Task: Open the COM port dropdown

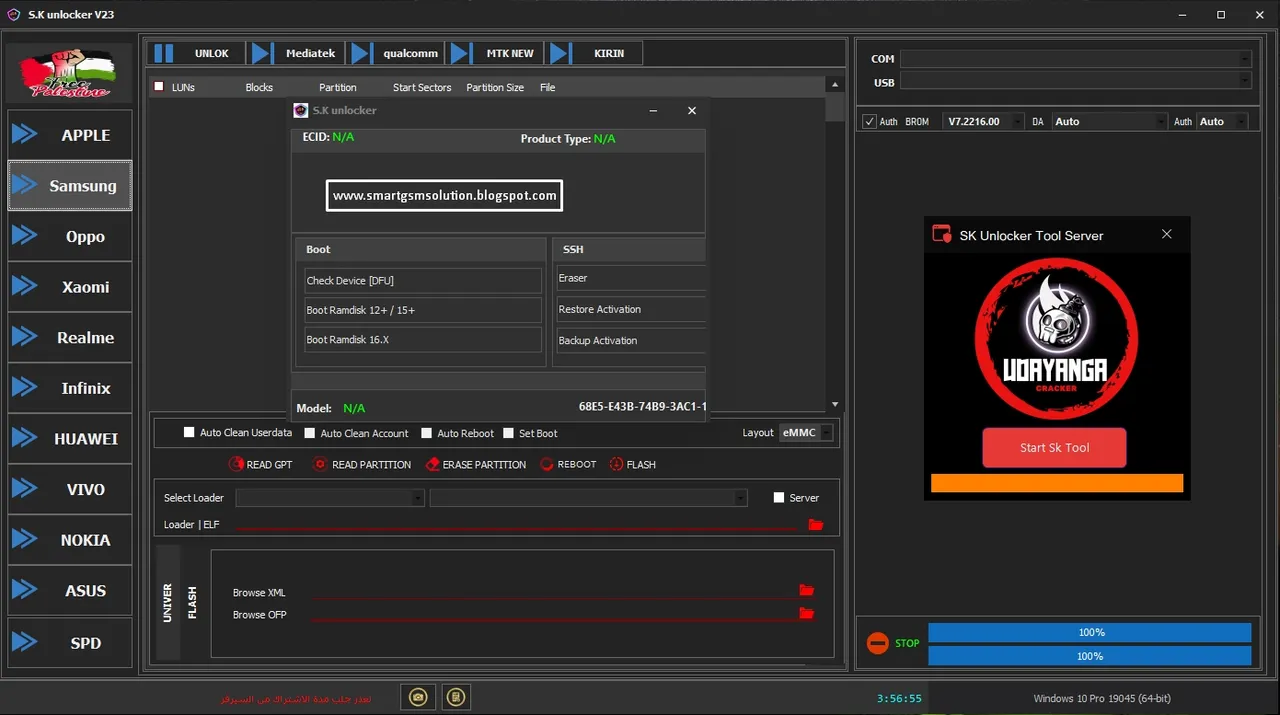Action: pyautogui.click(x=1075, y=59)
